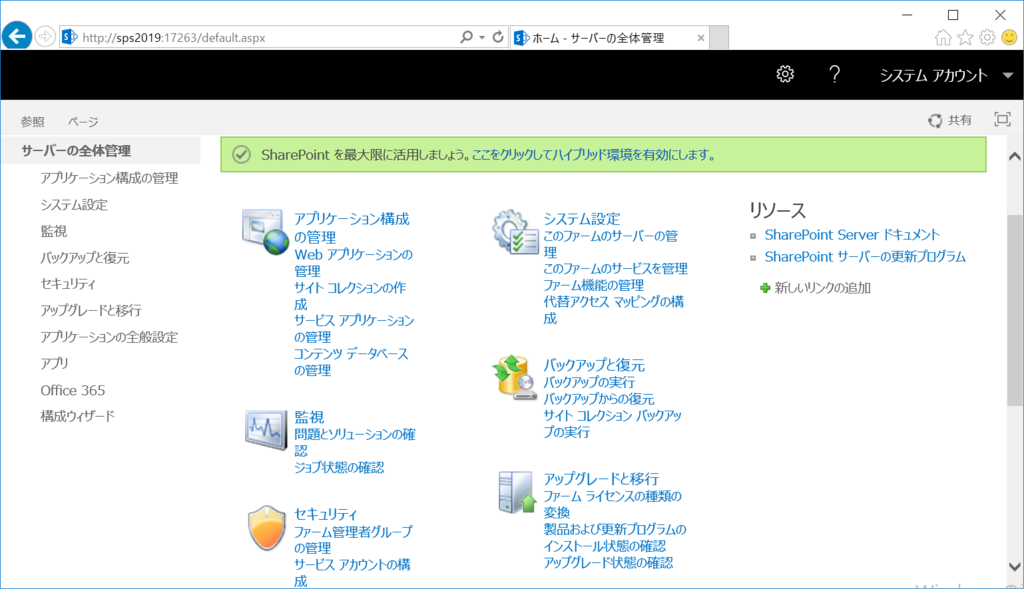Open ジョブ状態の確認 link
The width and height of the screenshot is (1024, 589).
click(339, 467)
